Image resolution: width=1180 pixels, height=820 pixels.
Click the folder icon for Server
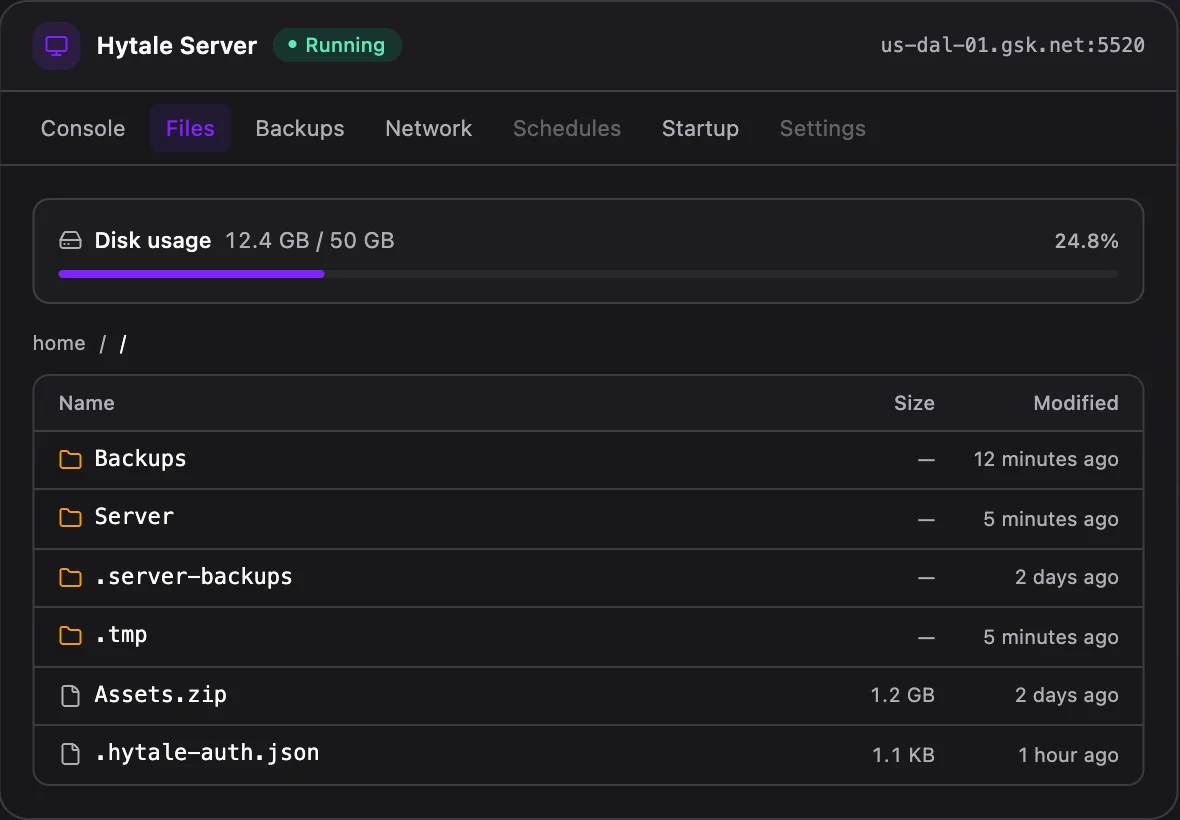(70, 518)
